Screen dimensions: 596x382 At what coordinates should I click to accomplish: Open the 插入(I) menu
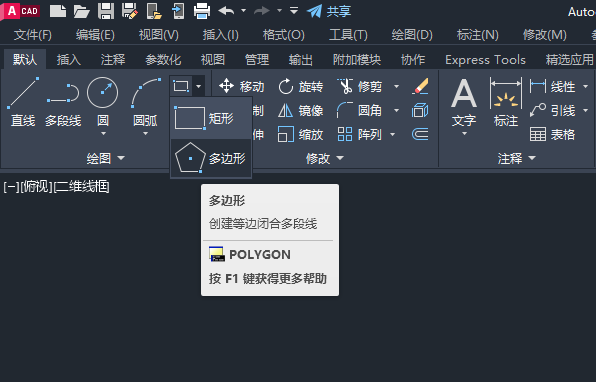tap(220, 35)
